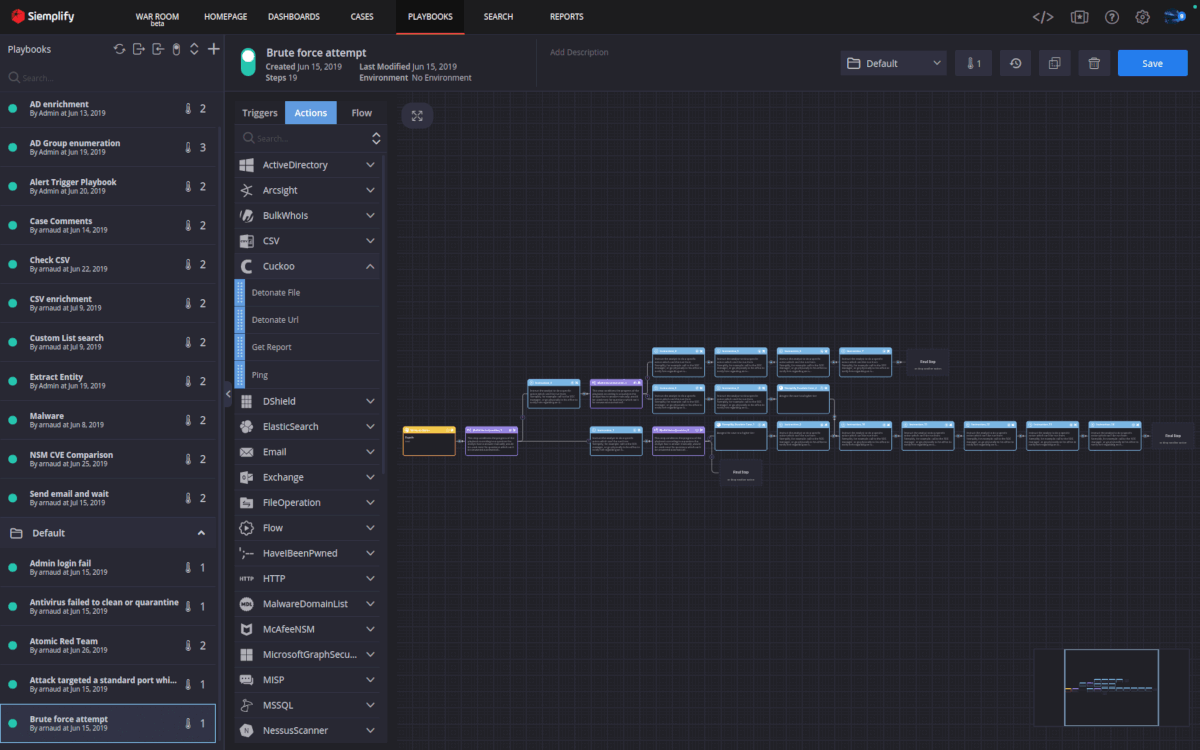Open the Alert Trigger Playbook entry
Screen dimensions: 1200x750
(x=109, y=186)
